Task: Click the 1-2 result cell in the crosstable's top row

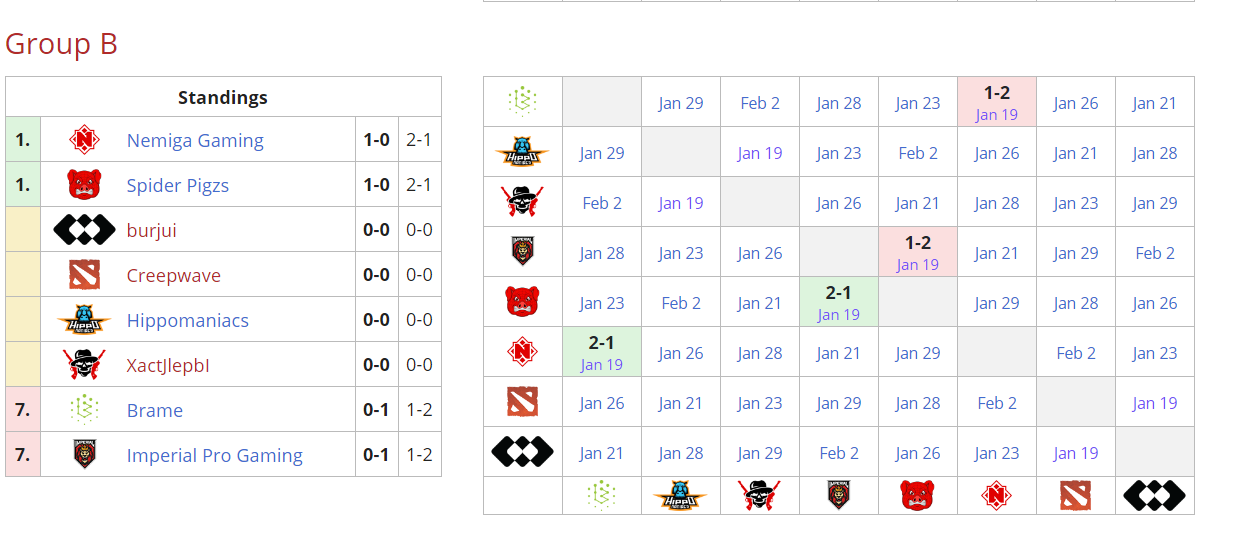Action: coord(996,102)
